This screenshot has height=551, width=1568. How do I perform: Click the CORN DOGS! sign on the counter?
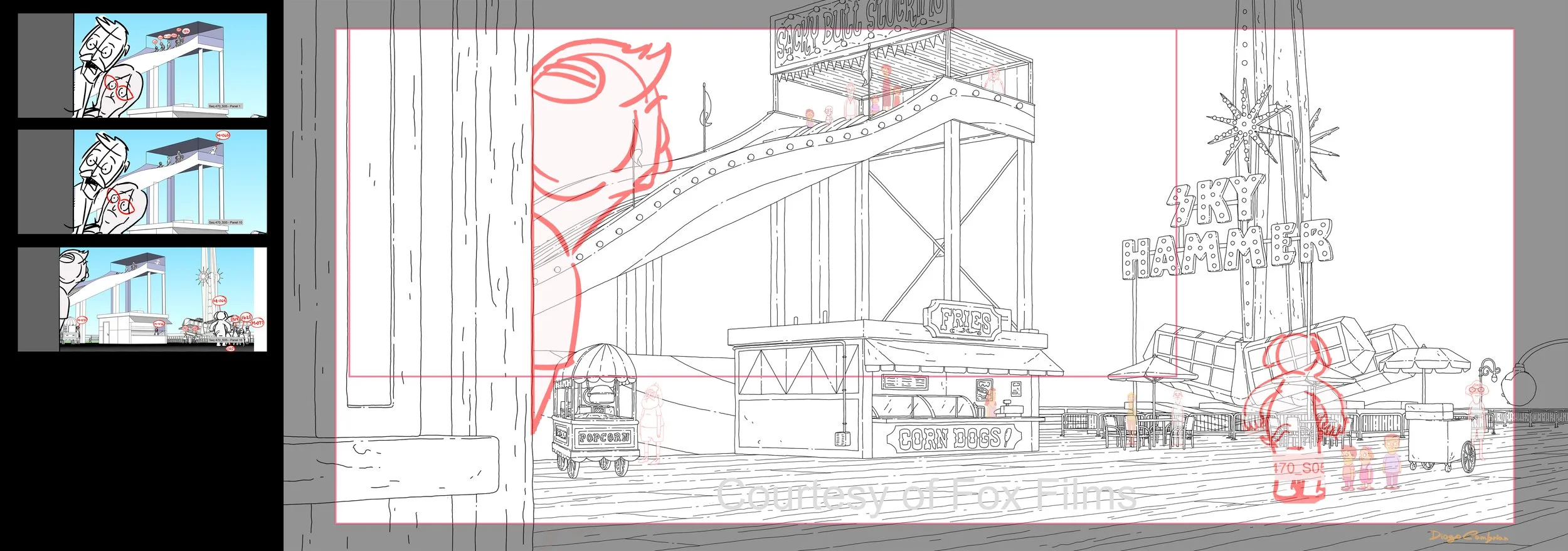(x=954, y=438)
